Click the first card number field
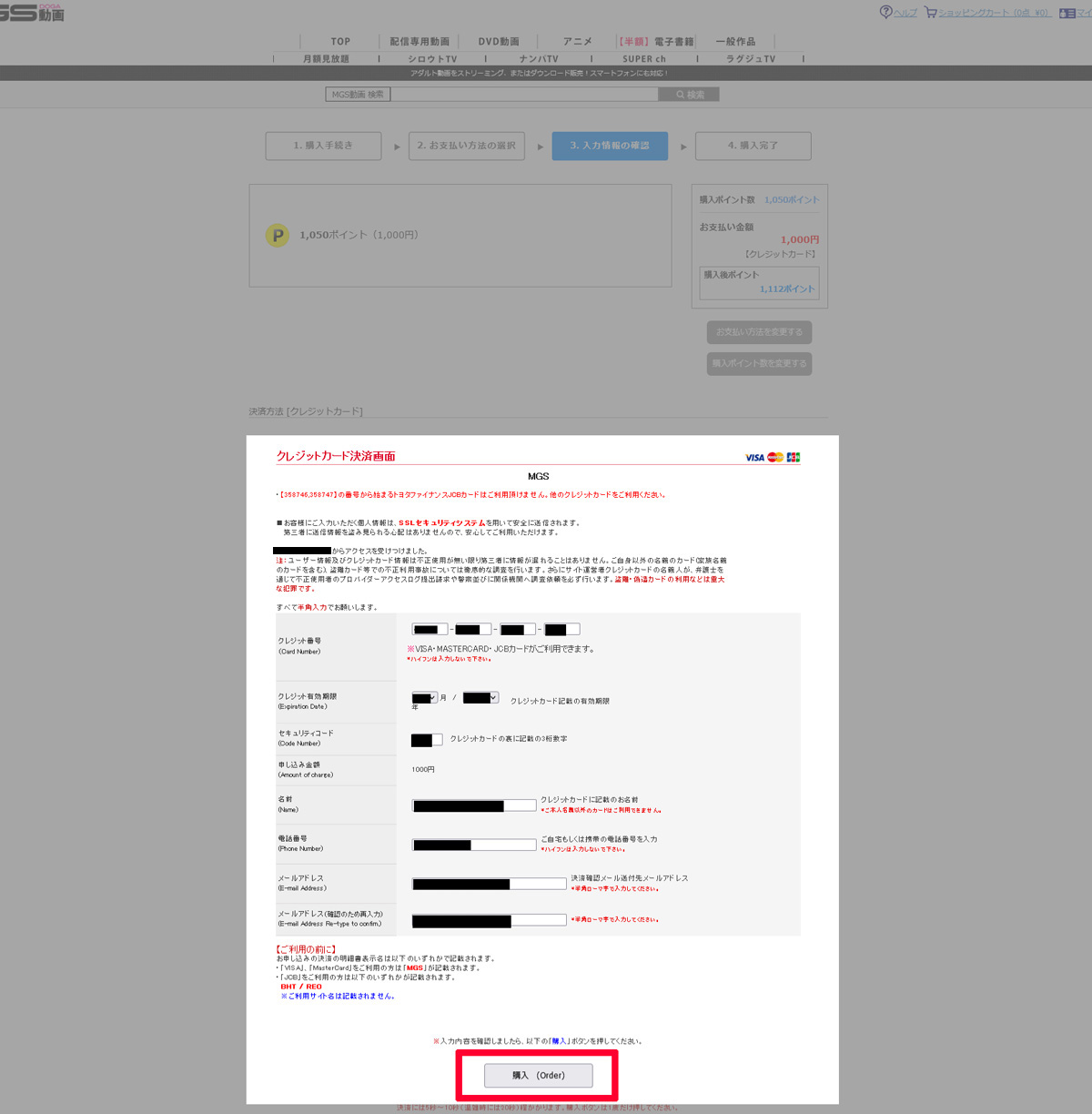 point(430,629)
